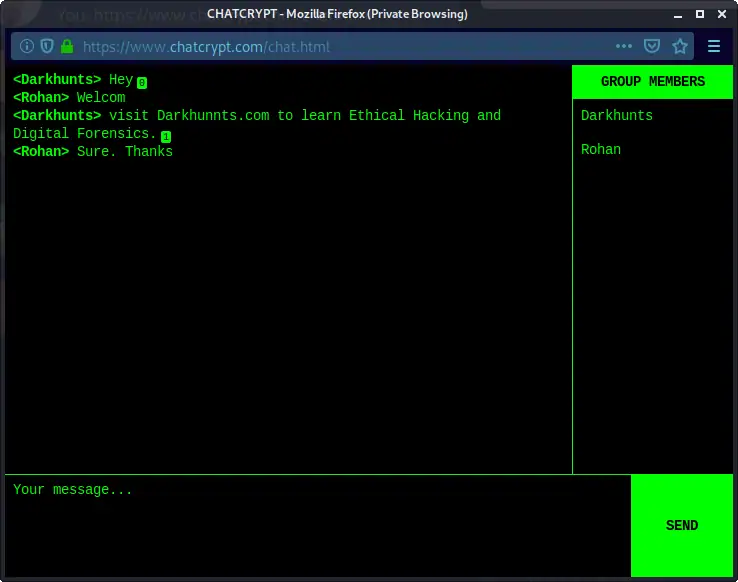Click the '<Rohan> Welcom' message
Screen dimensions: 738x582
point(69,98)
